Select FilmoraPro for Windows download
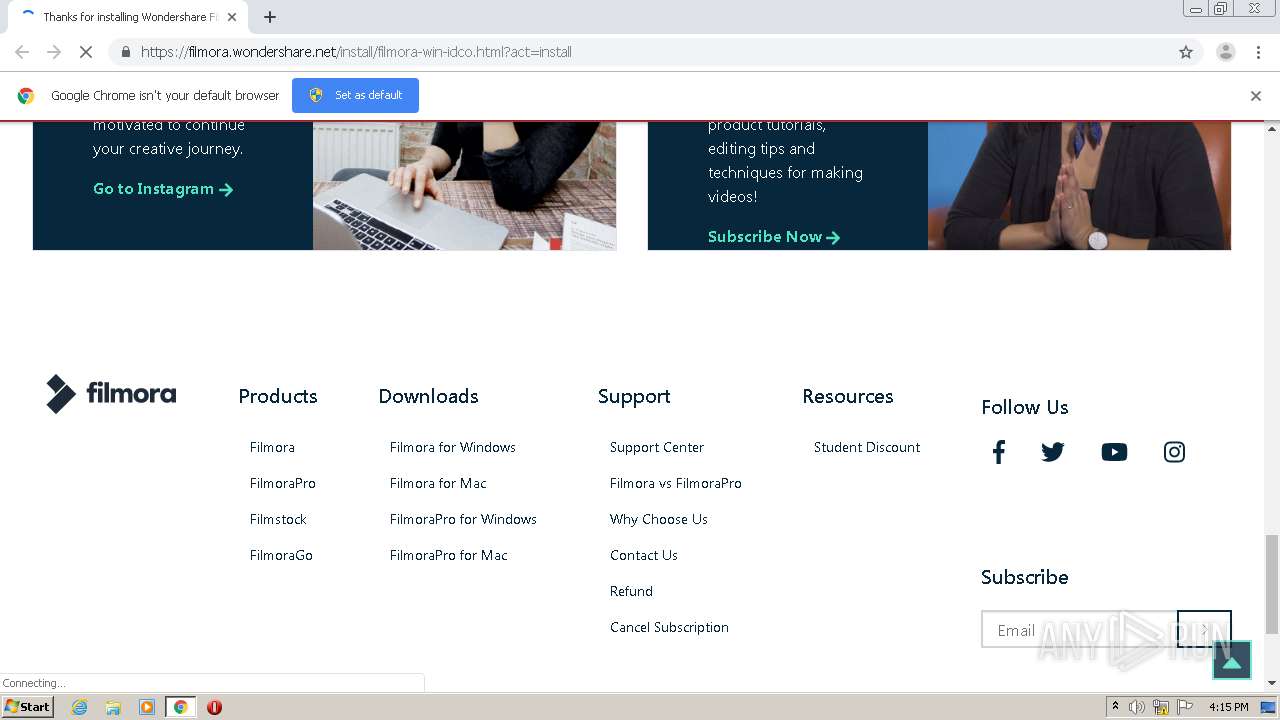1280x720 pixels. coord(463,519)
